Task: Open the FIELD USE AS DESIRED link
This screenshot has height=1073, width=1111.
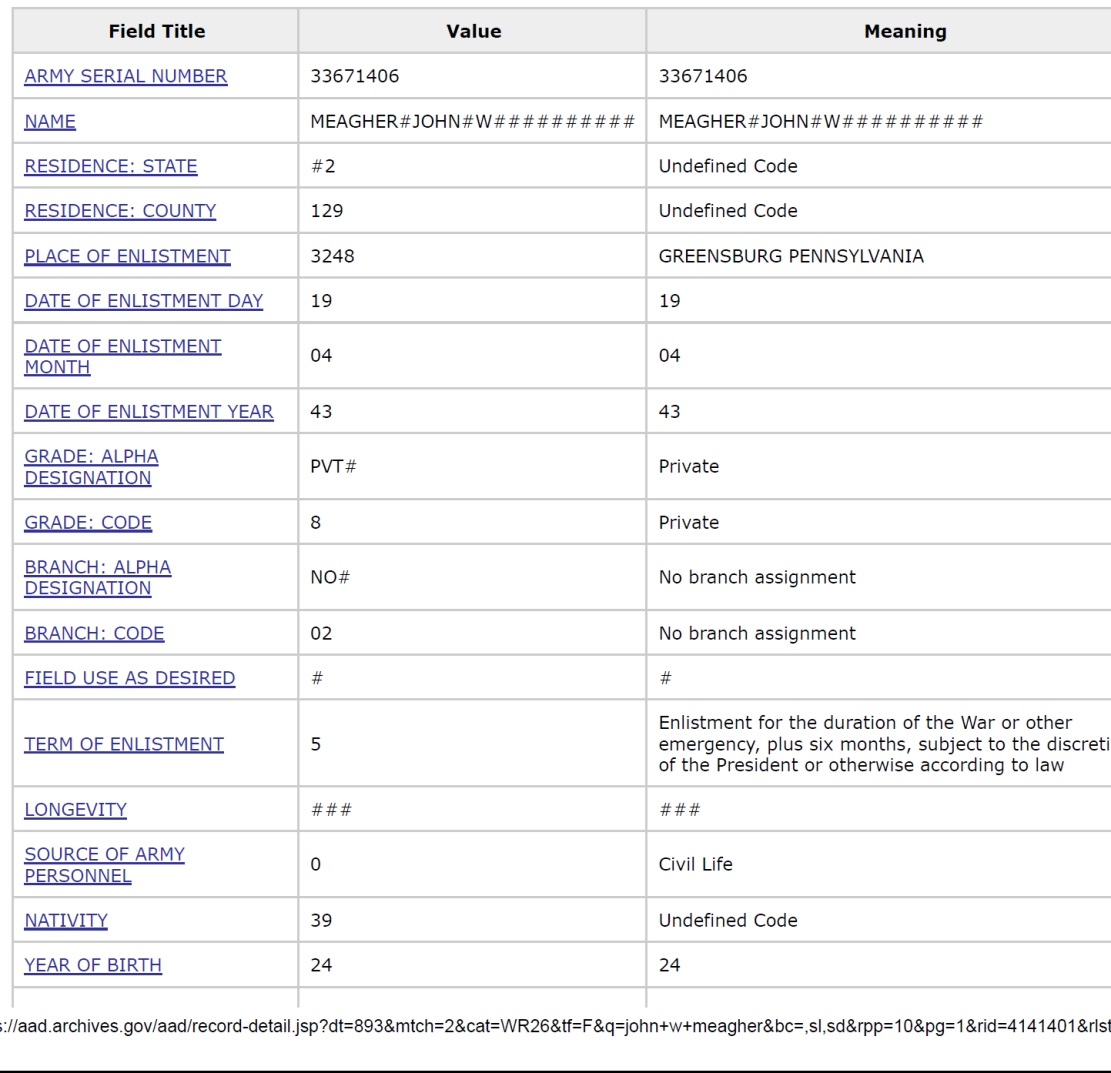Action: (x=130, y=678)
